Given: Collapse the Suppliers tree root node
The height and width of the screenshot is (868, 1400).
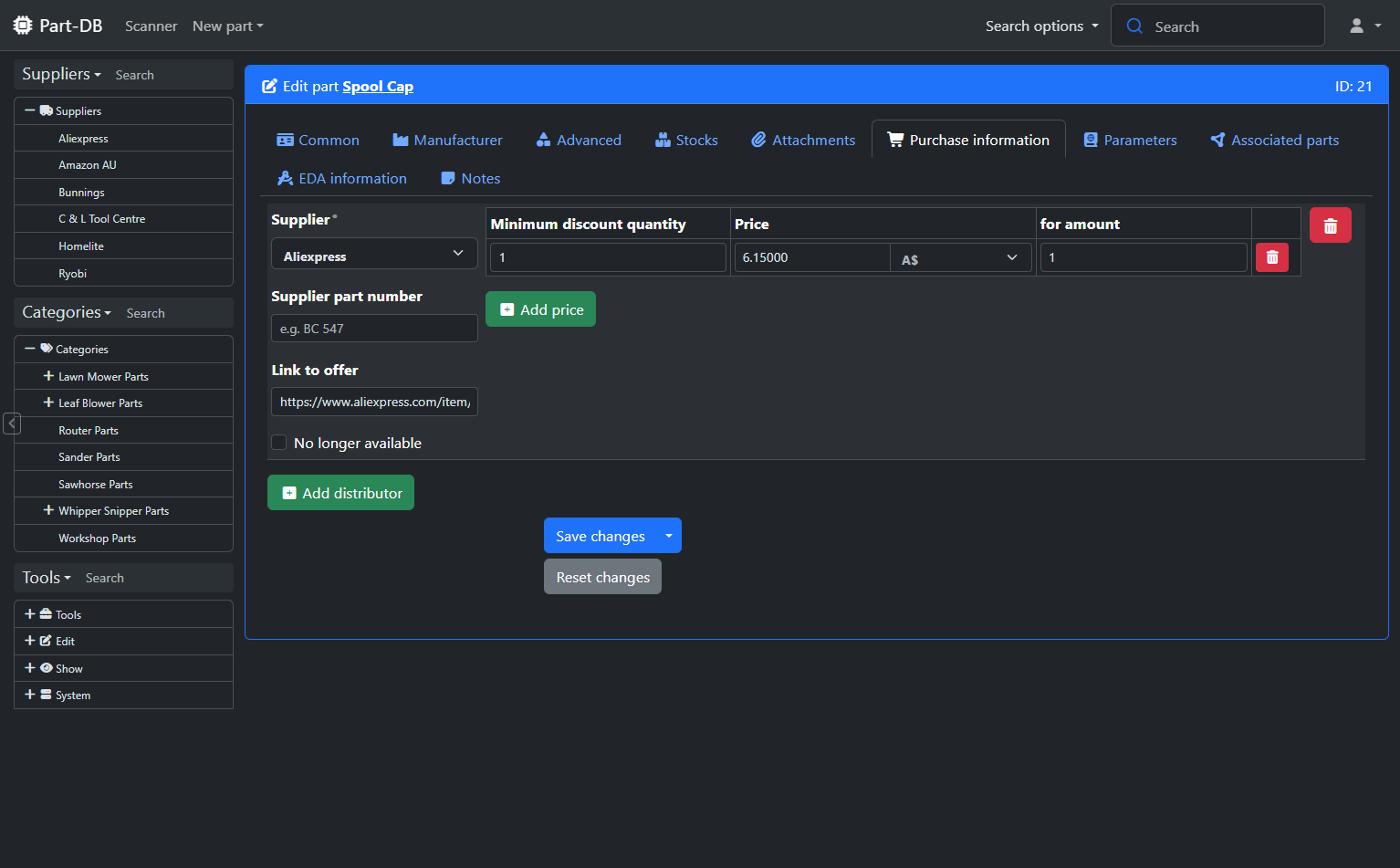Looking at the screenshot, I should [30, 110].
